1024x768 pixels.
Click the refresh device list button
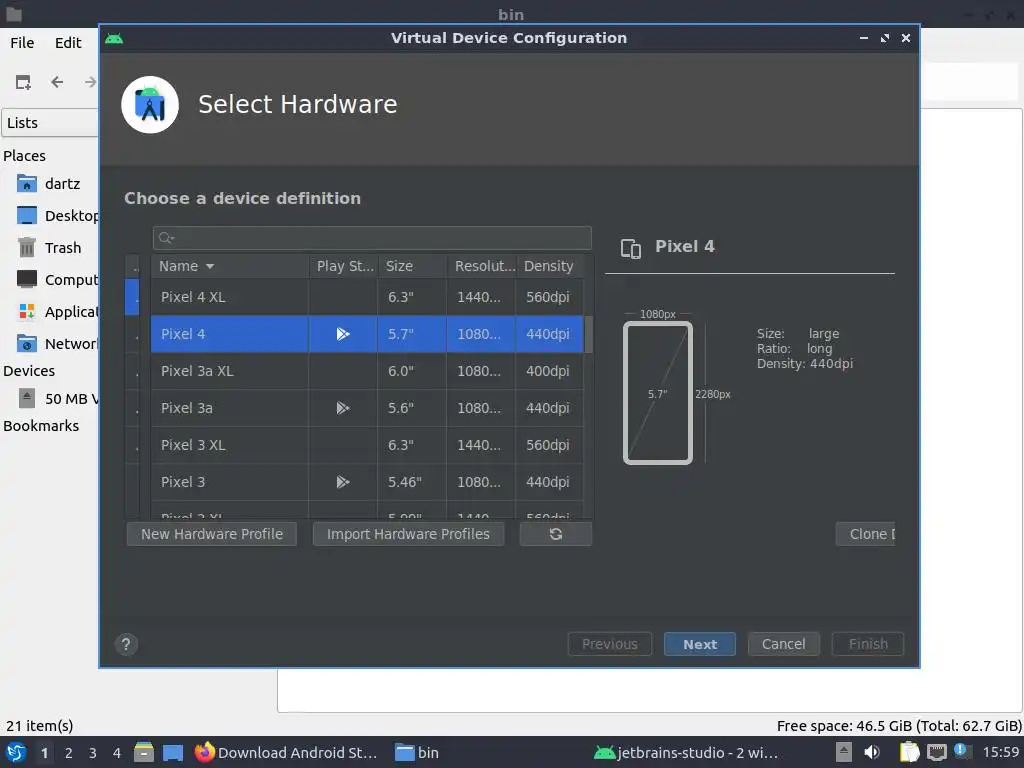tap(556, 534)
